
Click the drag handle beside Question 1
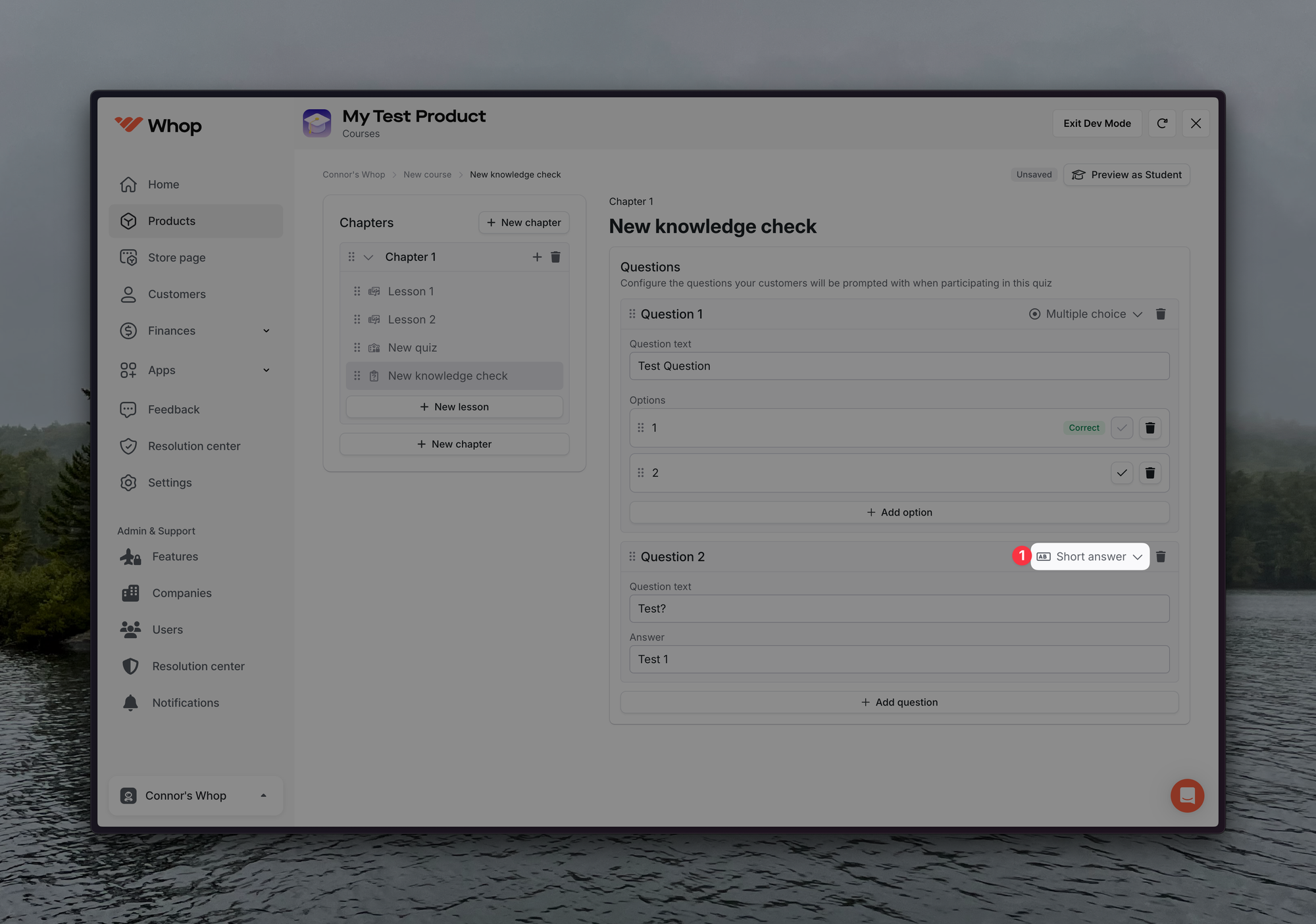(632, 314)
